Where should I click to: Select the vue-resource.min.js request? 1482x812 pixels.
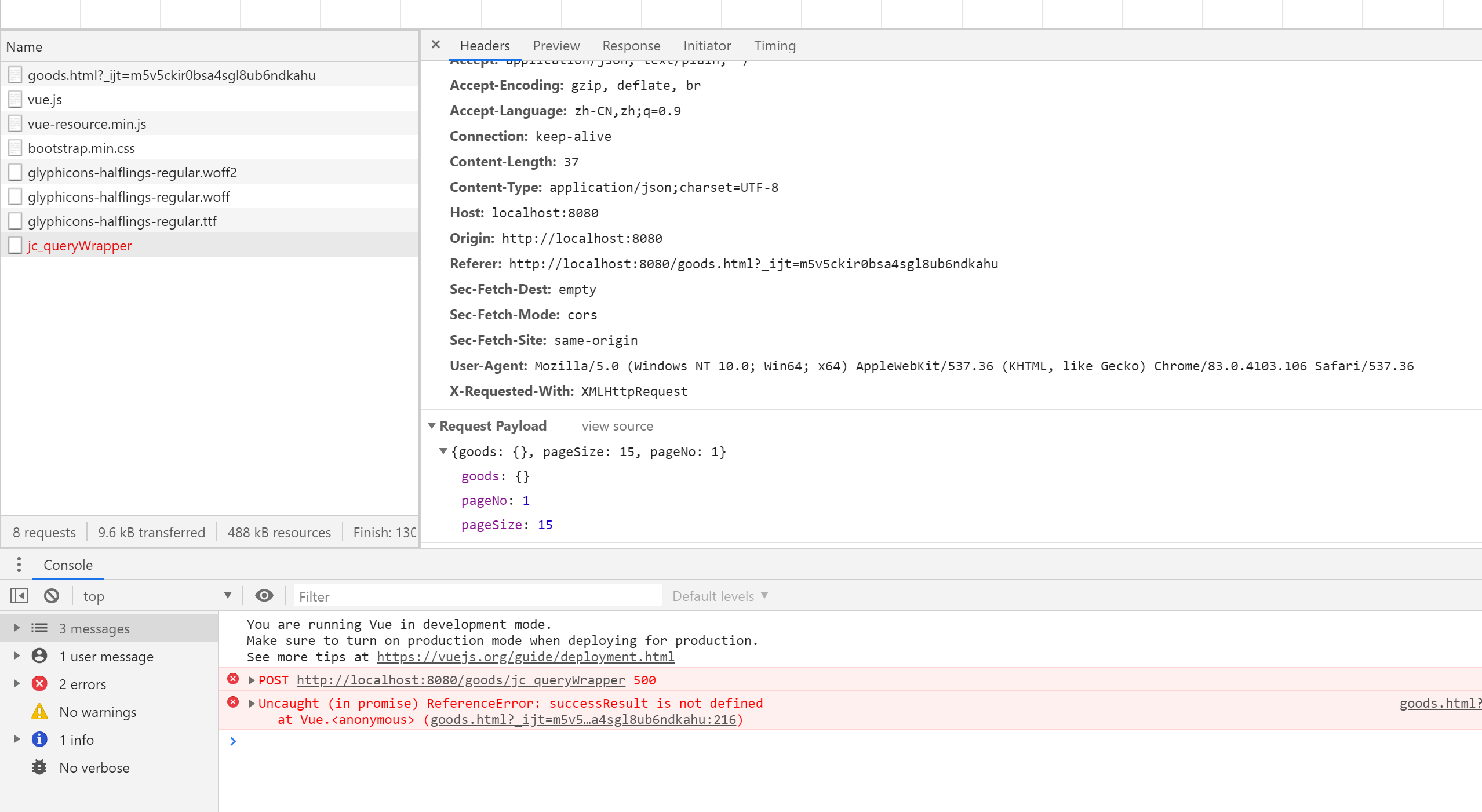click(x=210, y=123)
